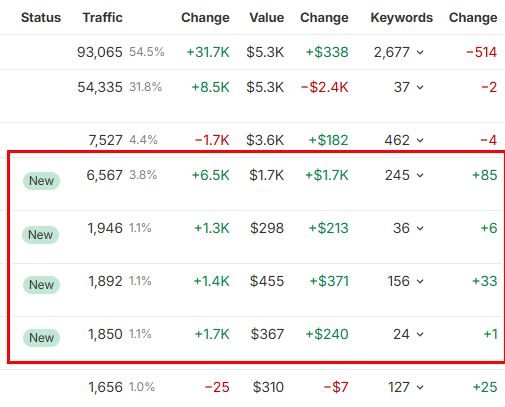The image size is (505, 407).
Task: Click the New badge in 1,892 row
Action: (41, 285)
